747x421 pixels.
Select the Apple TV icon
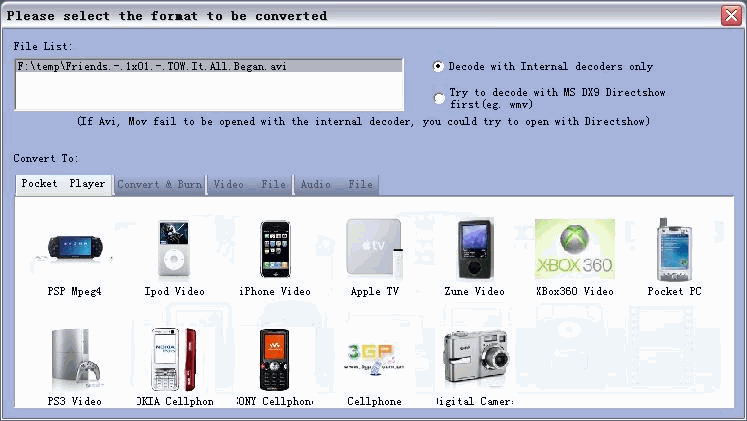click(x=374, y=250)
